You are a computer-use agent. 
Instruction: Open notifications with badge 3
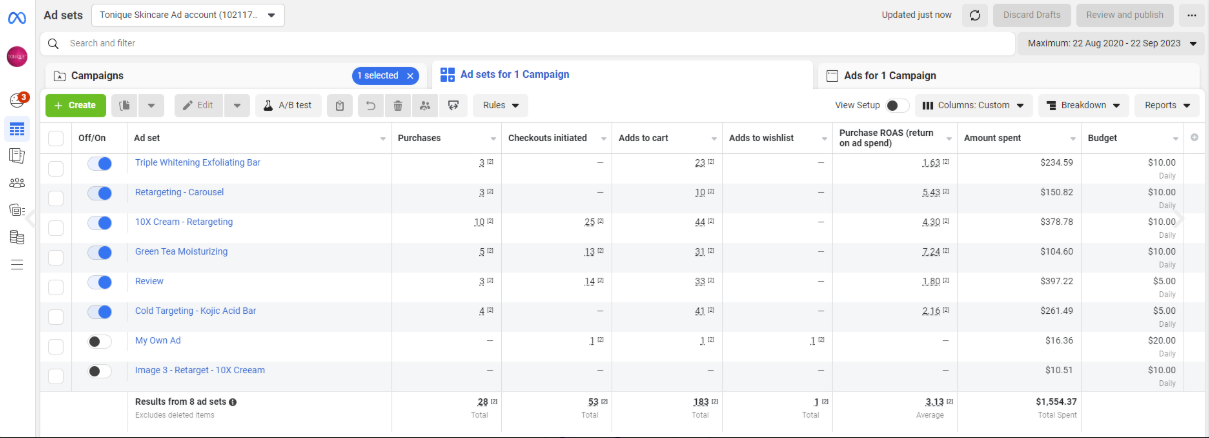coord(17,100)
